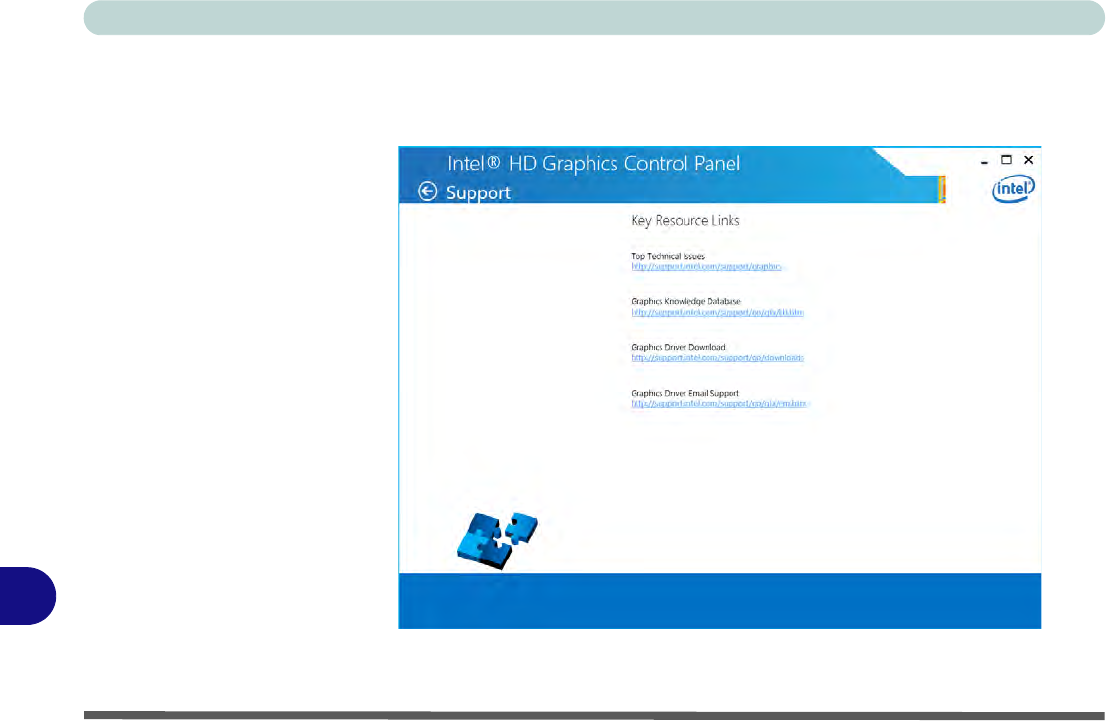
Task: Click the Intel logo
Action: coord(1014,190)
